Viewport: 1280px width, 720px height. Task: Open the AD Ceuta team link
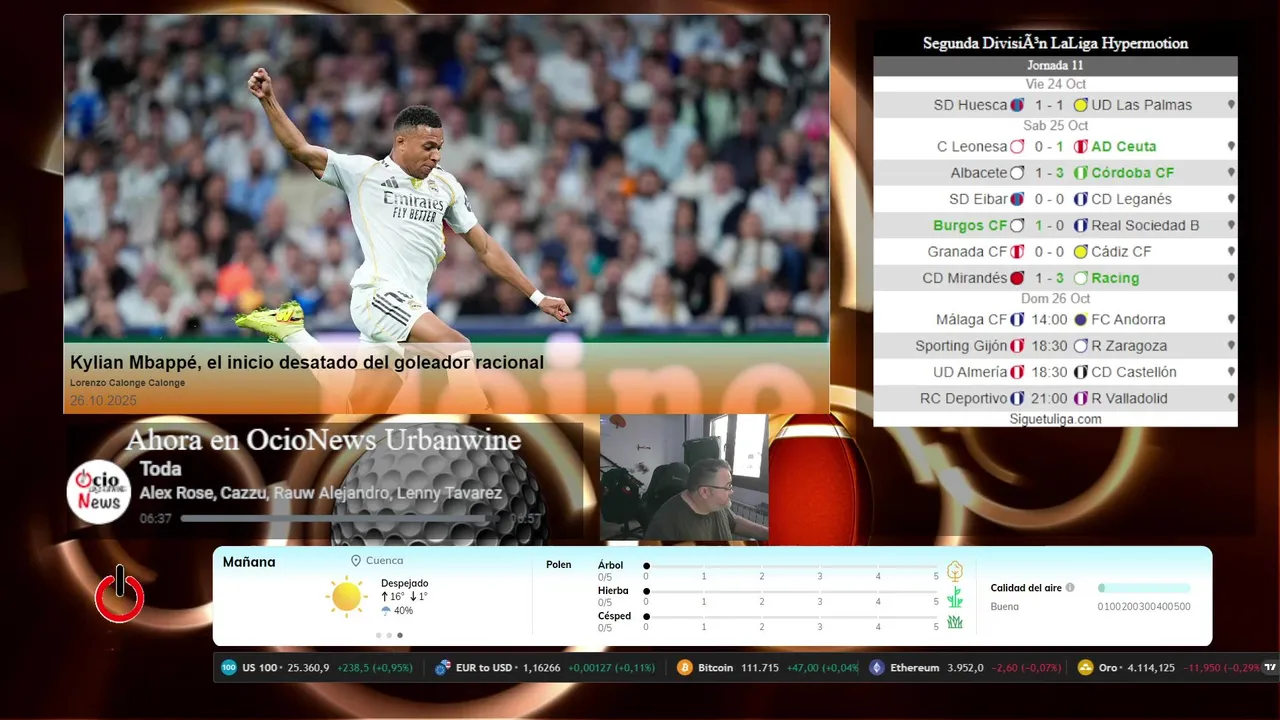click(x=1123, y=147)
